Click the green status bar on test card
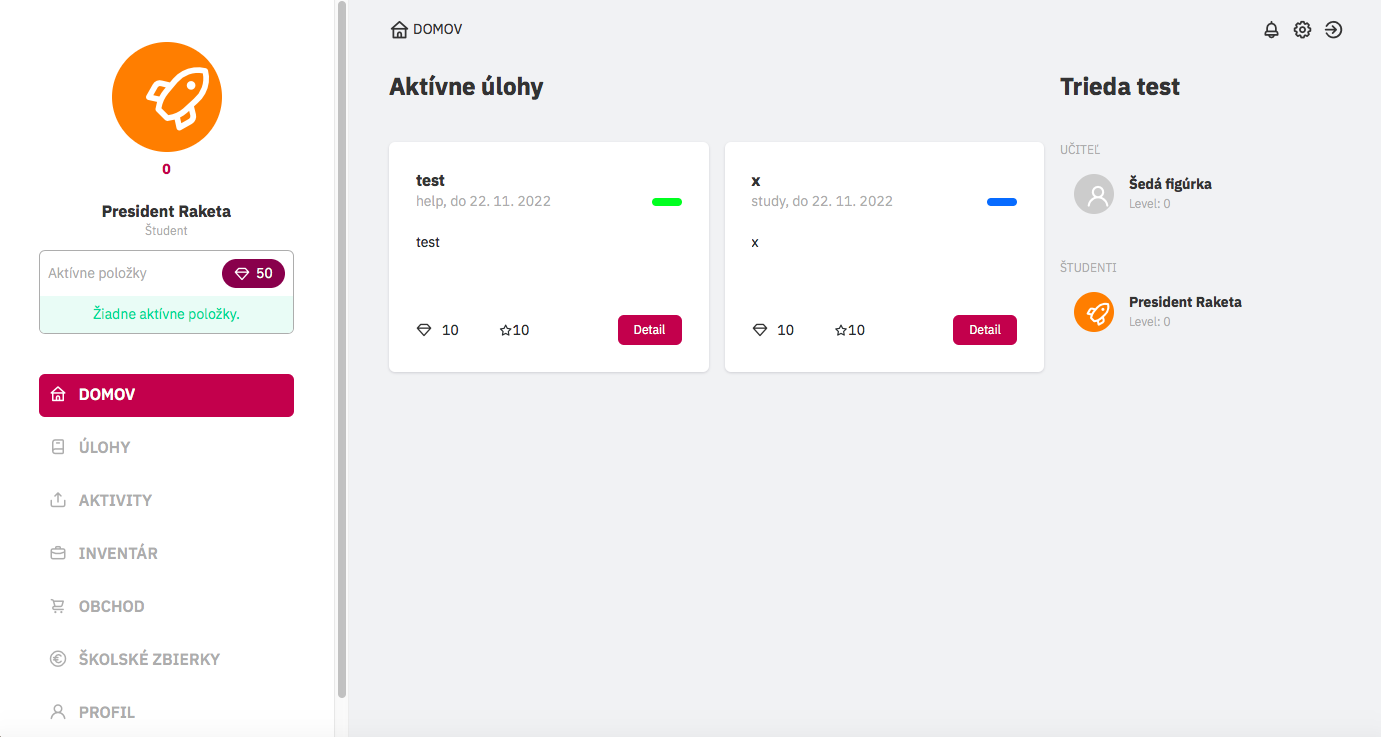Viewport: 1381px width, 737px height. (667, 202)
